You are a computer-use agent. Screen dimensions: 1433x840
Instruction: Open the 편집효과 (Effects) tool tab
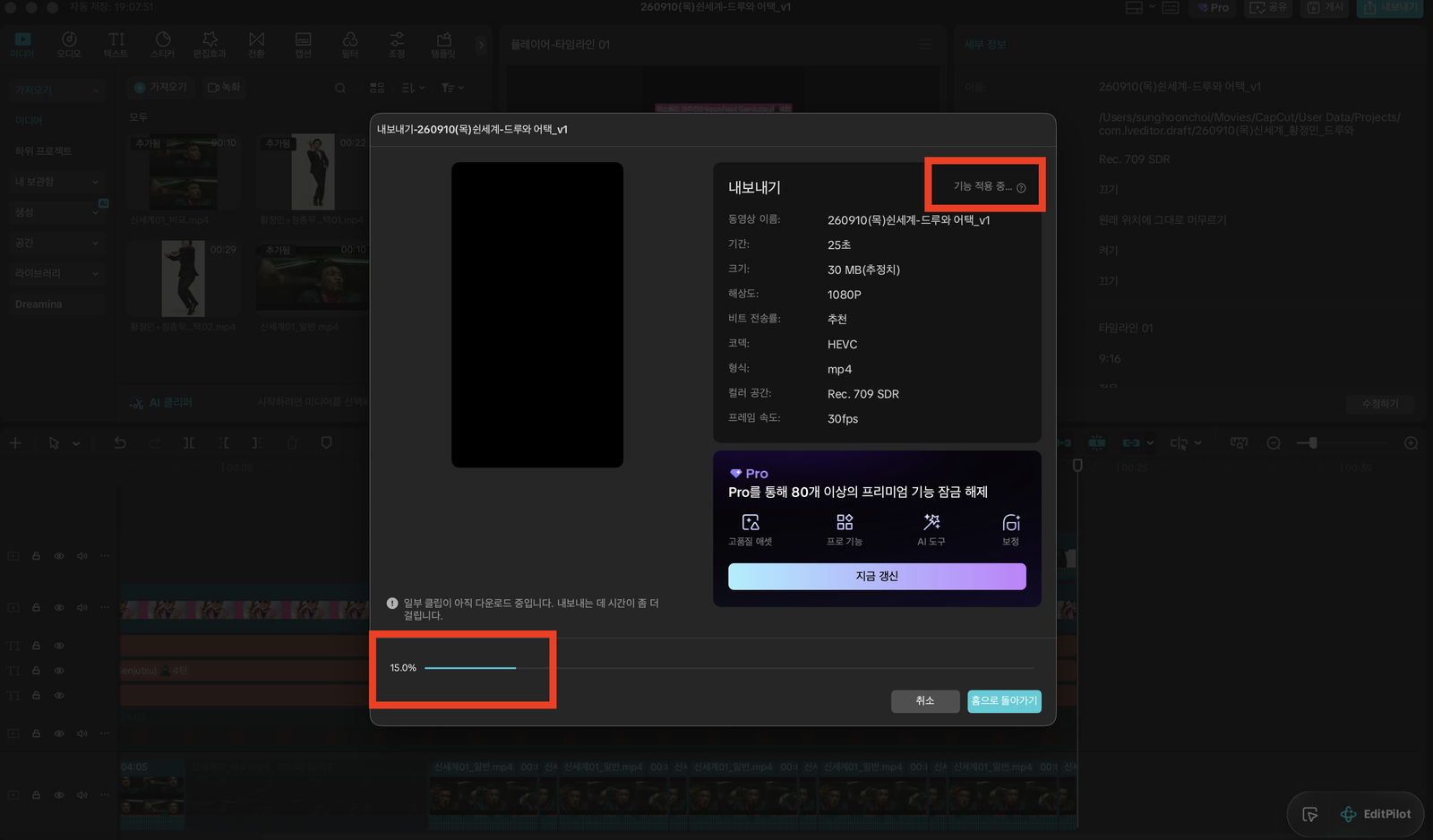coord(210,45)
